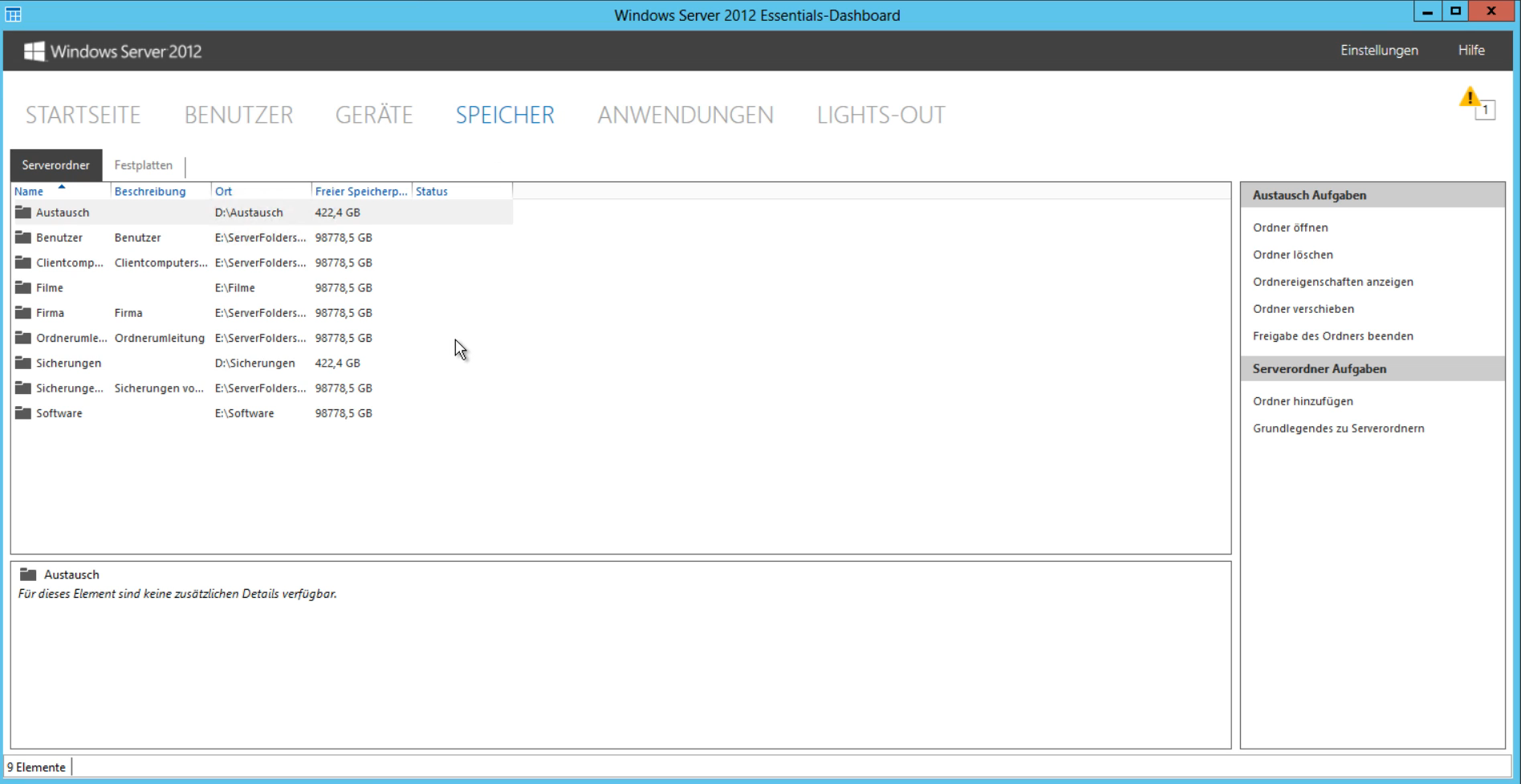1521x784 pixels.
Task: Click Freigabe des Ordners beenden
Action: coord(1332,336)
